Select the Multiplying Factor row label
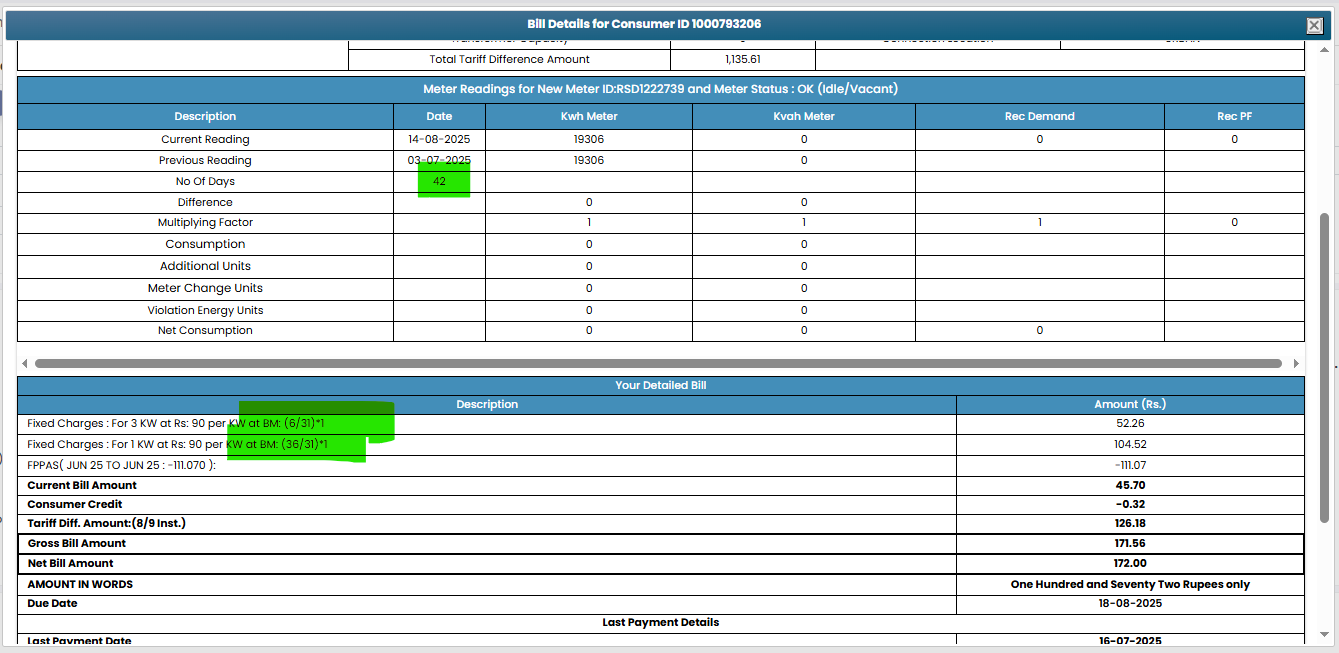The width and height of the screenshot is (1339, 653). (205, 223)
